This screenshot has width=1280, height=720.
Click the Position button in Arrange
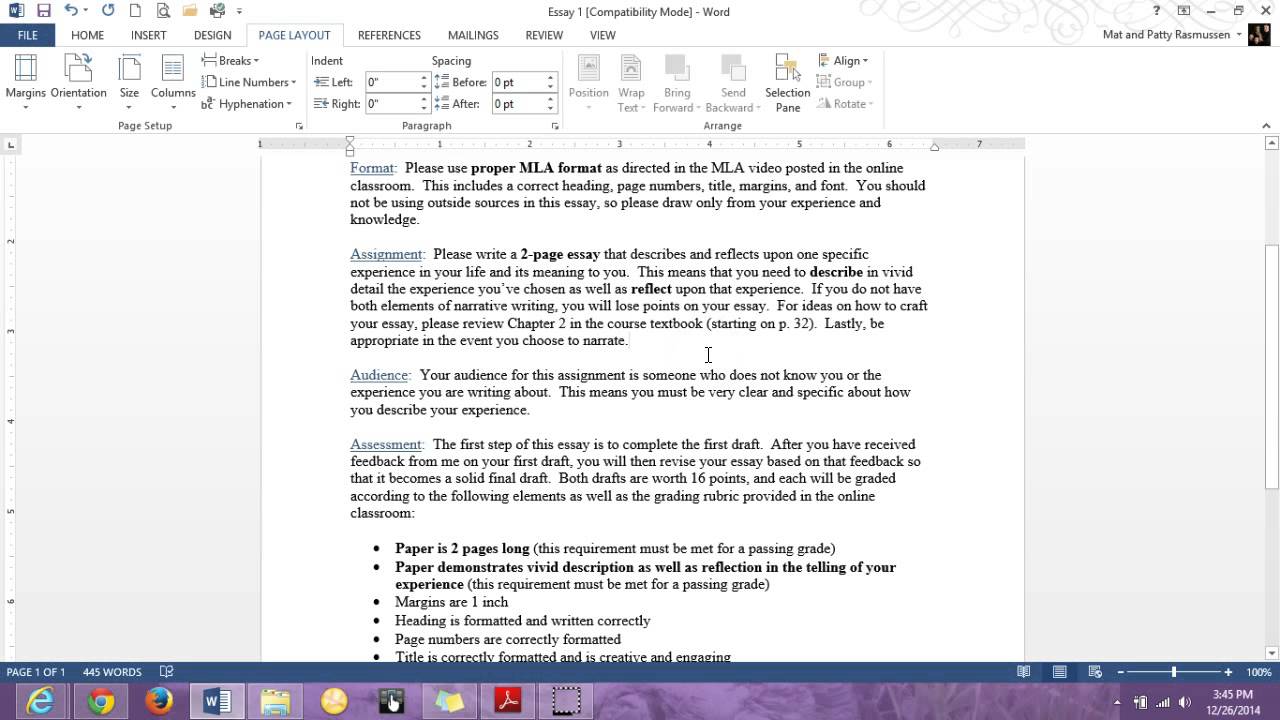[589, 82]
